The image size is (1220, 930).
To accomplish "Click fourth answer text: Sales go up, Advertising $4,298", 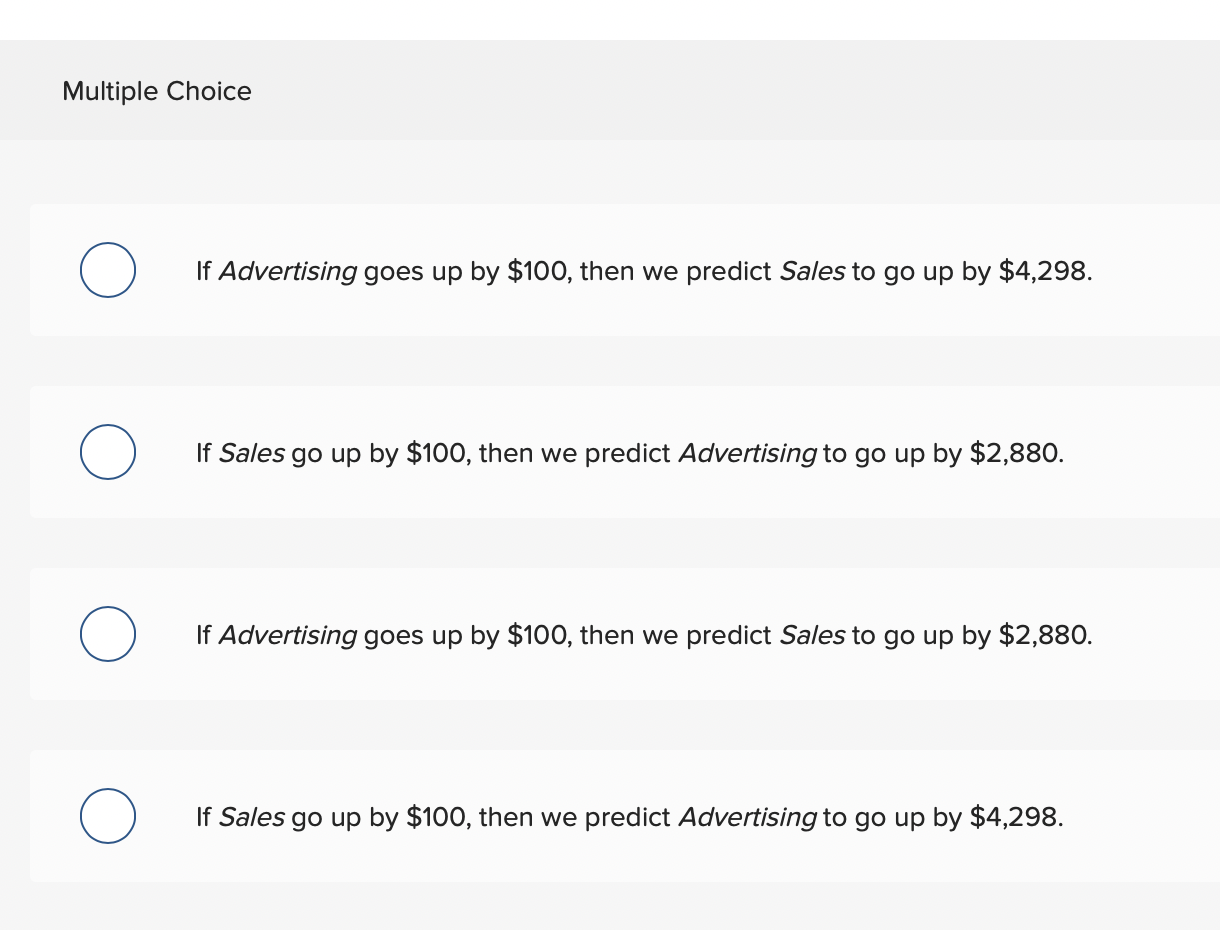I will [x=630, y=818].
